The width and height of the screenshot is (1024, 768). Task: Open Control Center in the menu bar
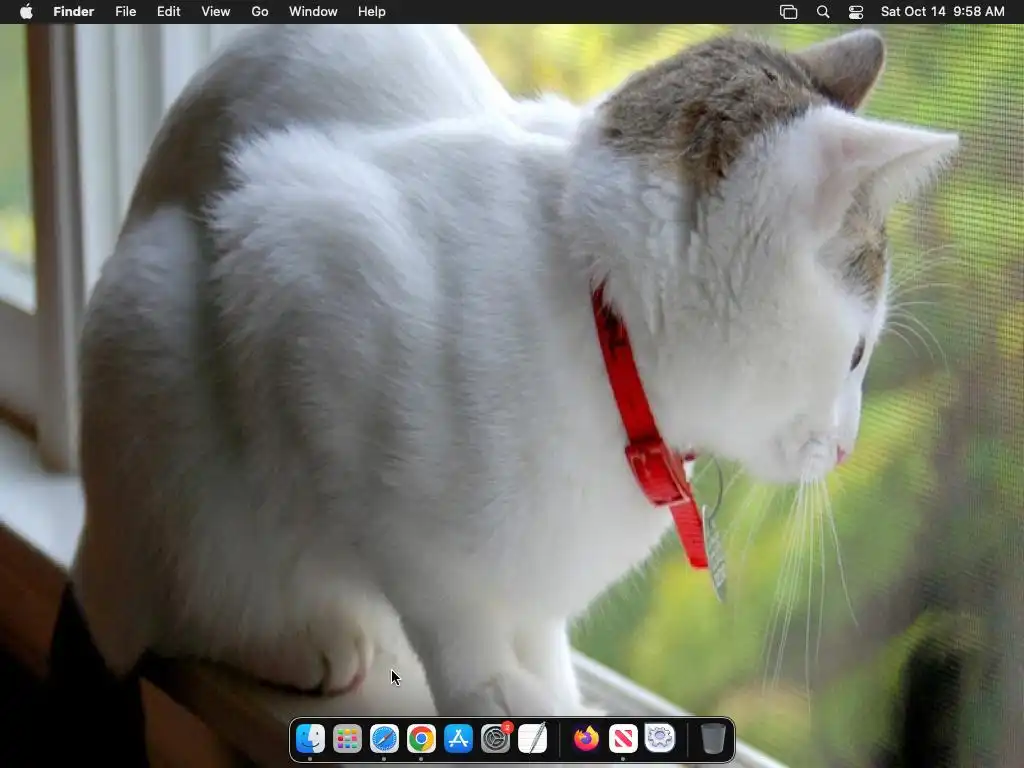coord(856,12)
